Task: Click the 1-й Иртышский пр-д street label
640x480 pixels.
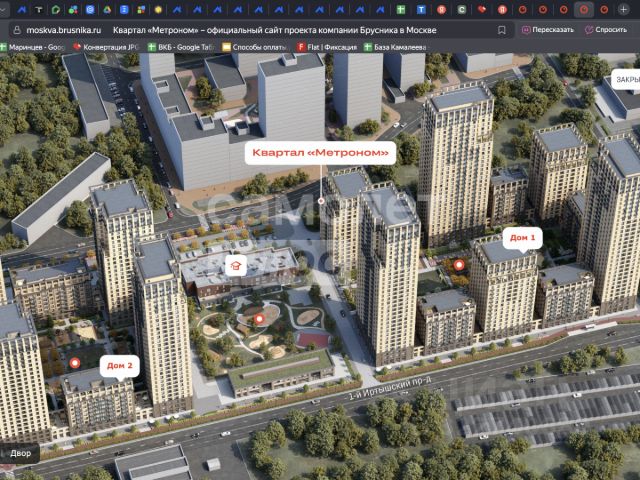Action: (x=390, y=387)
